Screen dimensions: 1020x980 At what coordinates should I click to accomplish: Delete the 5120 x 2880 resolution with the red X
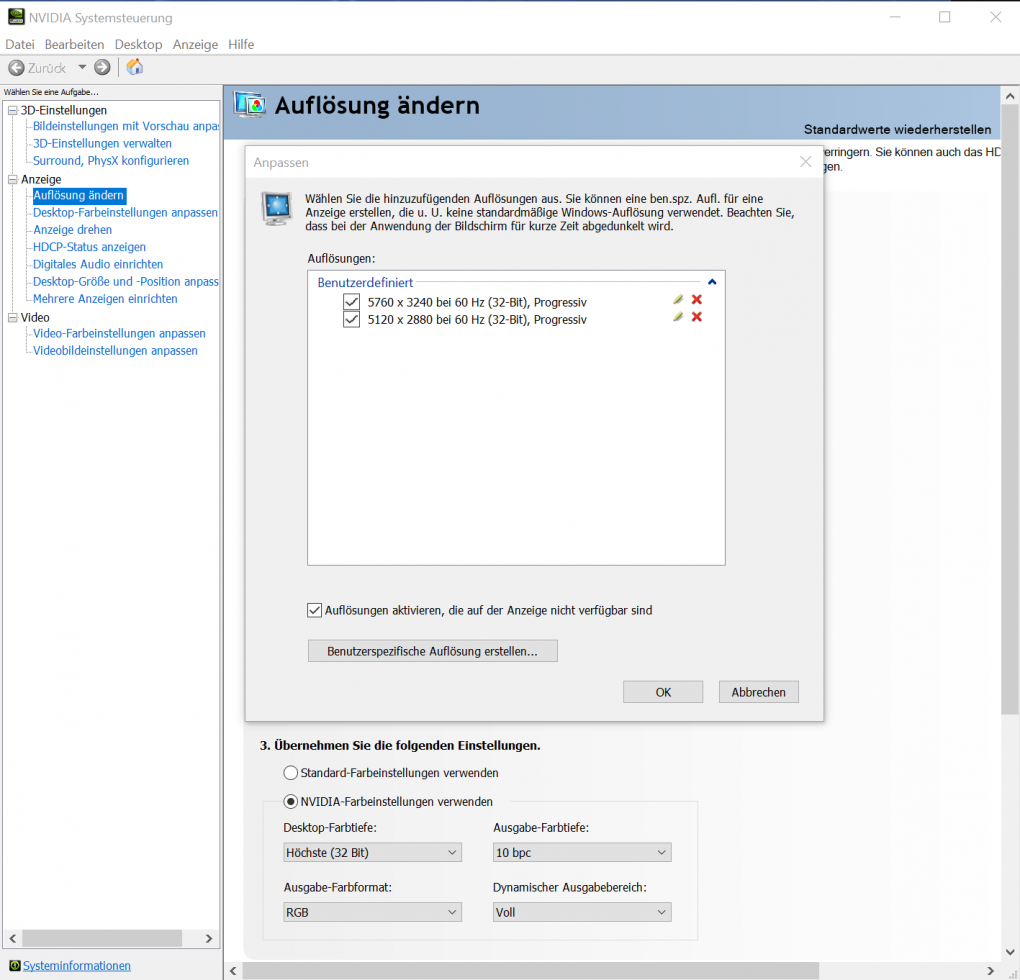coord(697,317)
